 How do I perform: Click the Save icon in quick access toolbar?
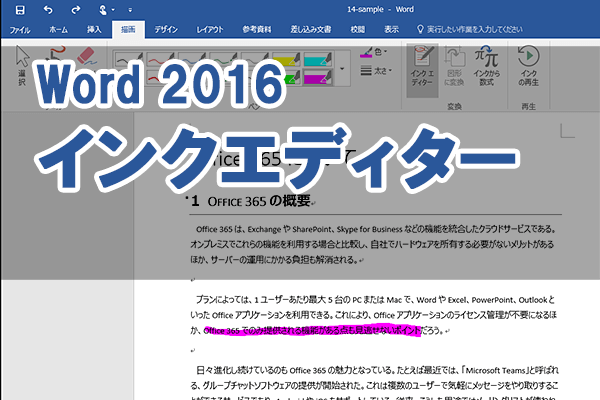tap(20, 10)
